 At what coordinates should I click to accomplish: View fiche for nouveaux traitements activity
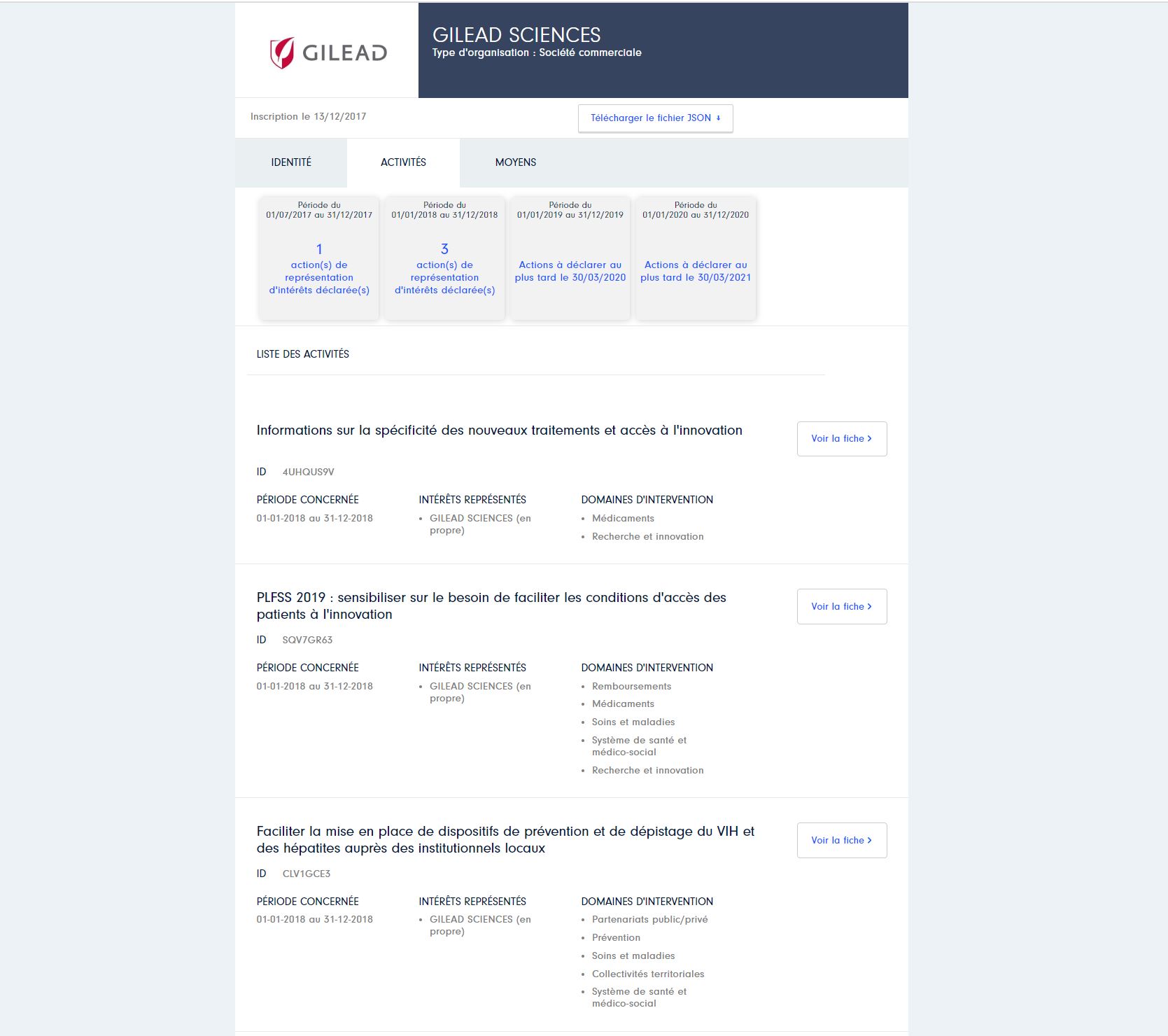(x=842, y=439)
